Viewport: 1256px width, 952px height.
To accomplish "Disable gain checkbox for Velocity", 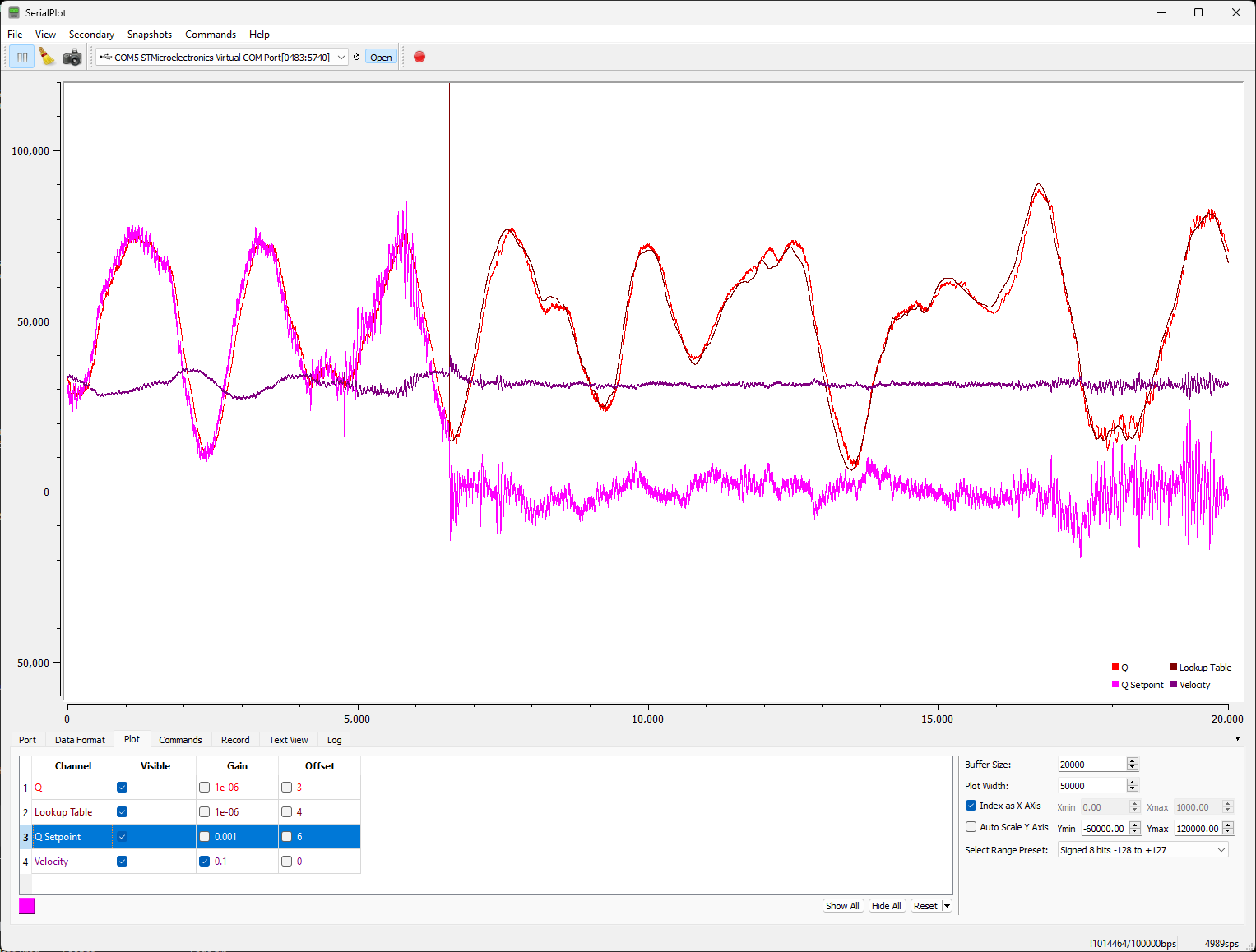I will click(x=205, y=861).
